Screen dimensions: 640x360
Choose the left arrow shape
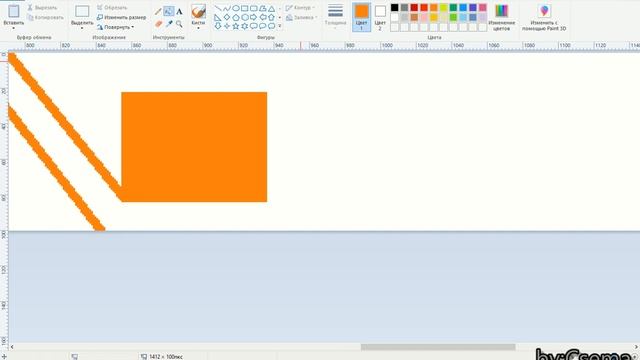coord(263,17)
